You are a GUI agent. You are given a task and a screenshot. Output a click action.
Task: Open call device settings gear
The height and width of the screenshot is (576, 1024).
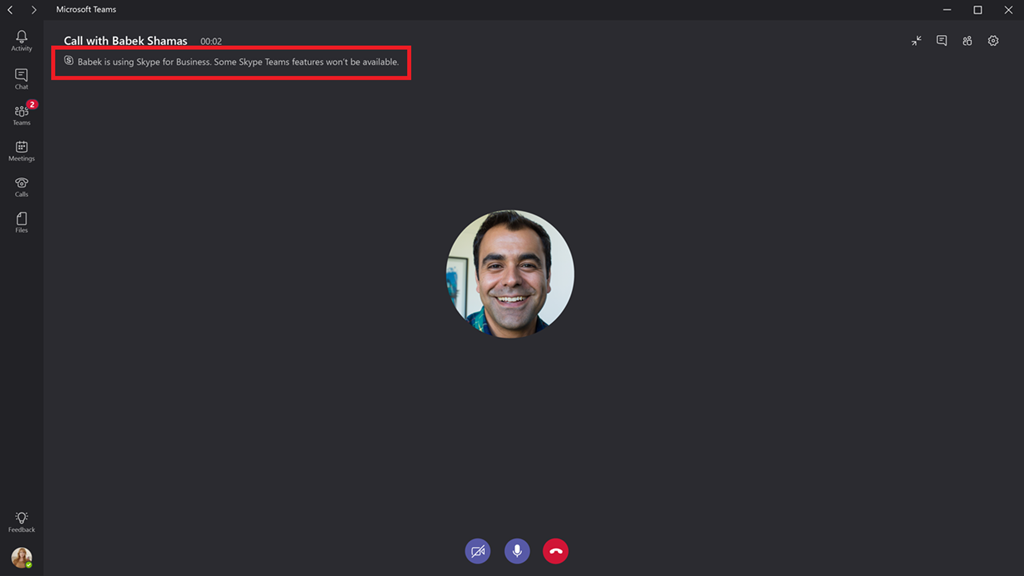pos(993,40)
